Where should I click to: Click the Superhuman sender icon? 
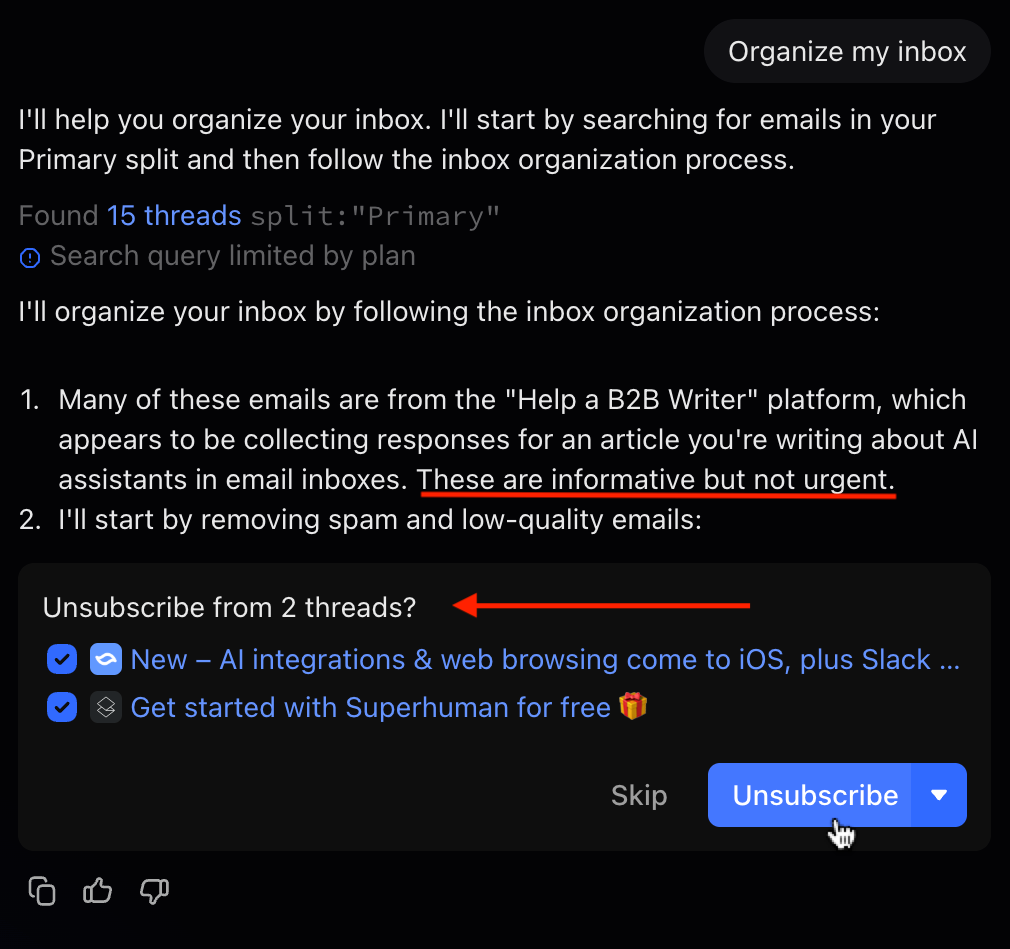pos(105,708)
